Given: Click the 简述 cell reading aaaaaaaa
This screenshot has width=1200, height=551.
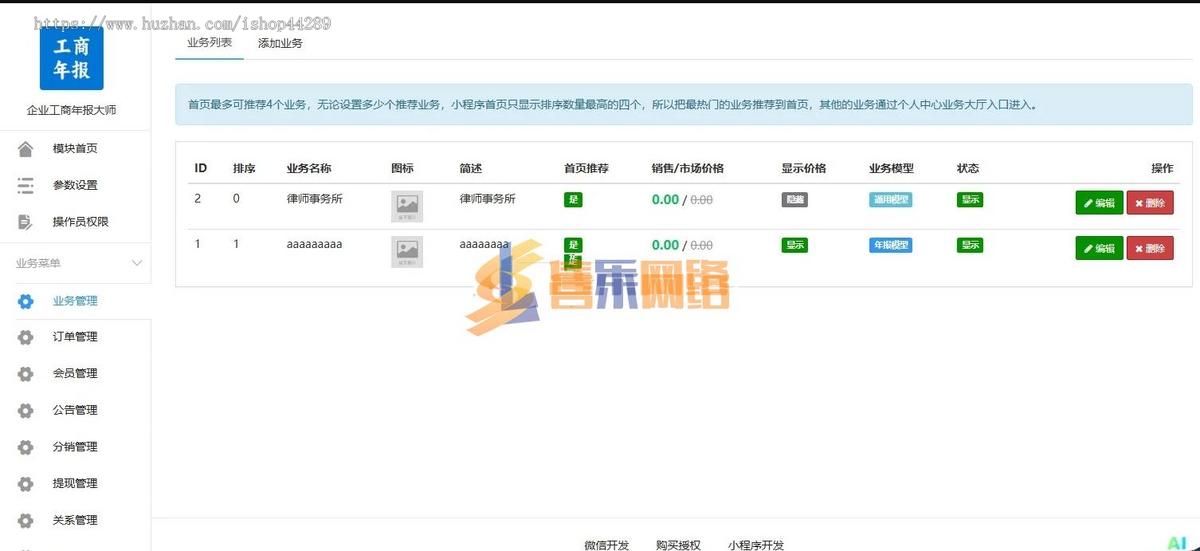Looking at the screenshot, I should tap(484, 244).
